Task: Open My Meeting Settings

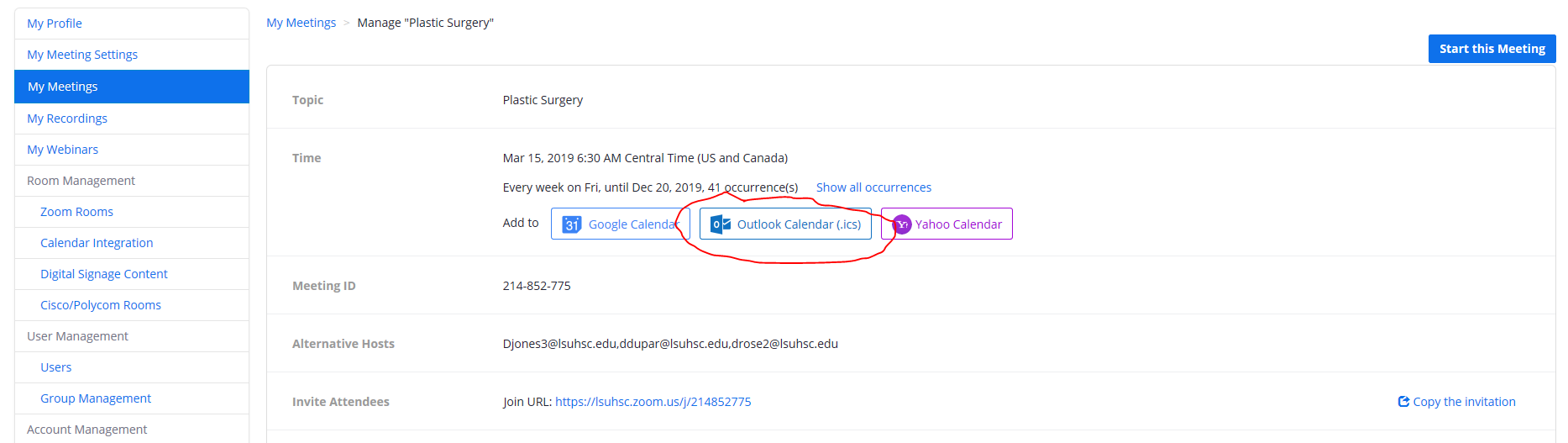Action: point(82,55)
